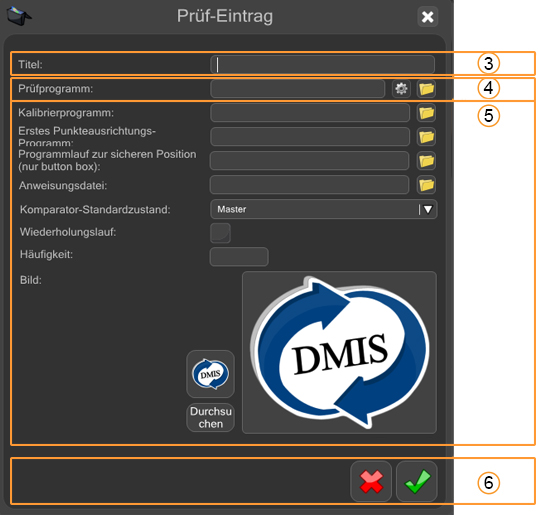Open Prüfprogramm settings gear icon

click(x=401, y=89)
